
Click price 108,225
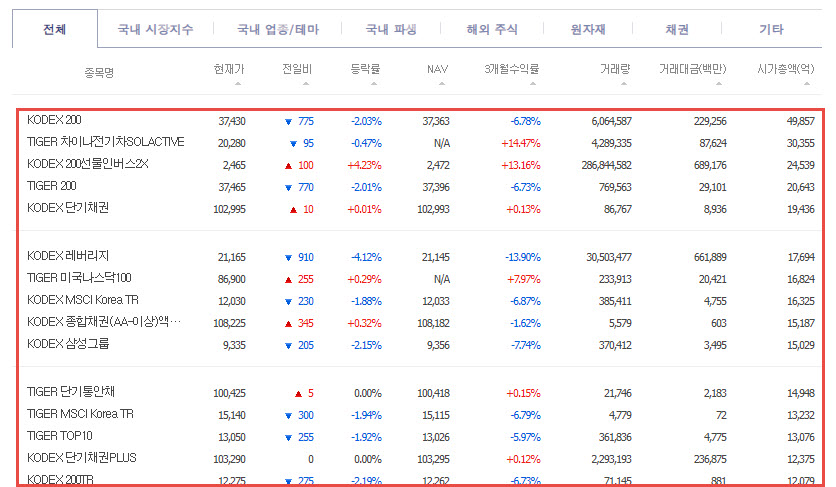click(229, 323)
